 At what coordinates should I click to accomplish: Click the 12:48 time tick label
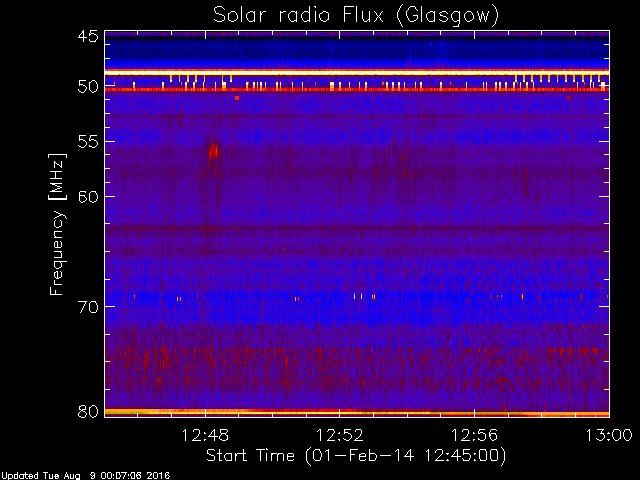tap(205, 435)
